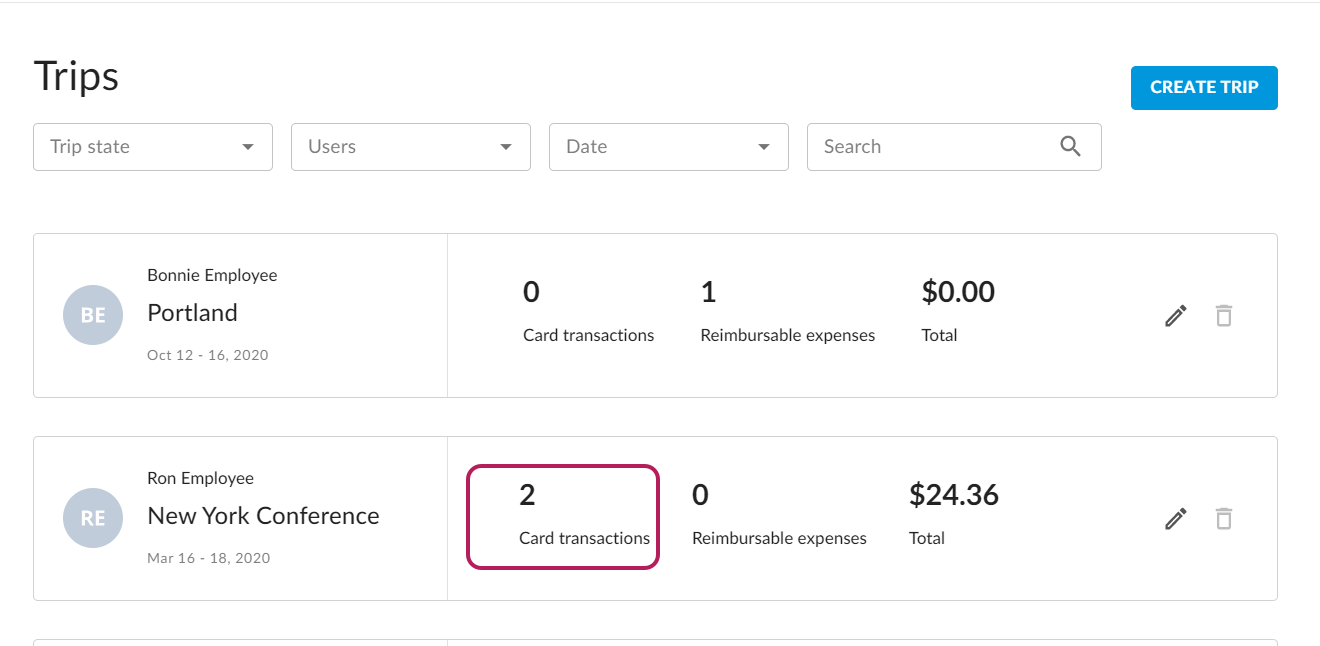Screen dimensions: 1320x646
Task: Click the RE avatar for Ron Employee
Action: [93, 518]
